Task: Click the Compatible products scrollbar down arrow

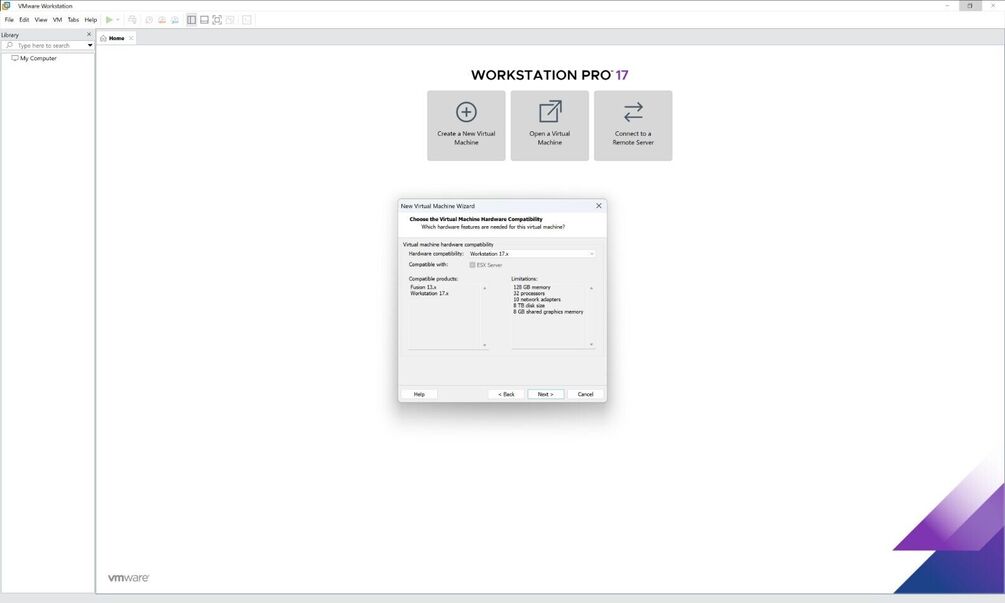Action: 485,345
